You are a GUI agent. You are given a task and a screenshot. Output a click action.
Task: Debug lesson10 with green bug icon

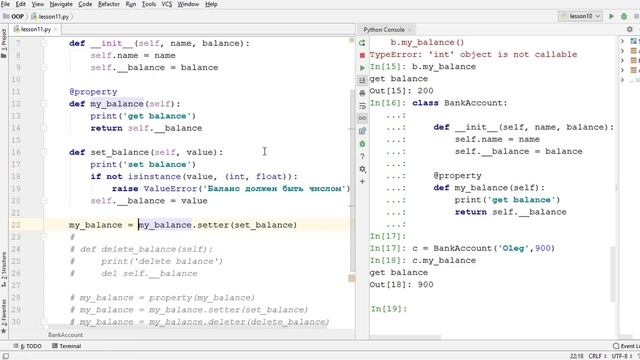point(624,16)
